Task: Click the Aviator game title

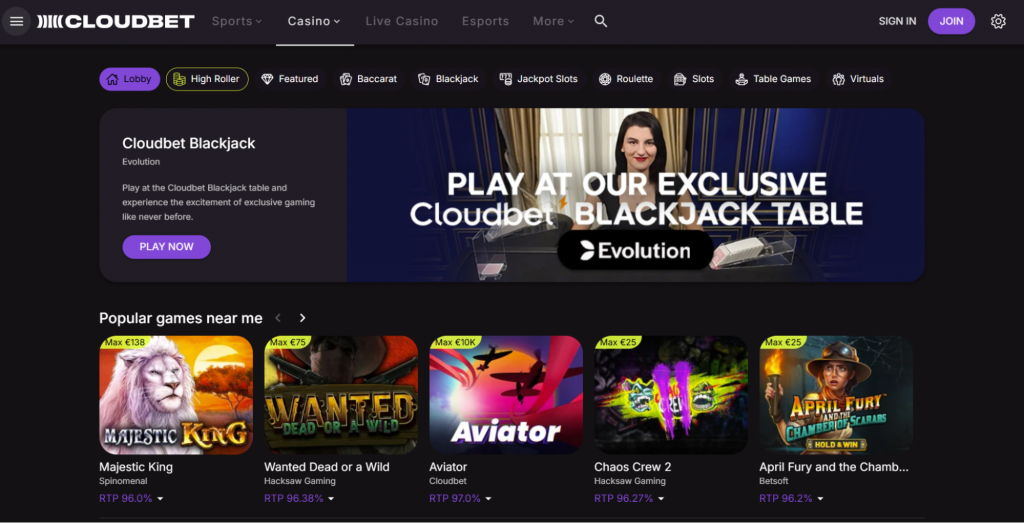Action: pyautogui.click(x=448, y=467)
